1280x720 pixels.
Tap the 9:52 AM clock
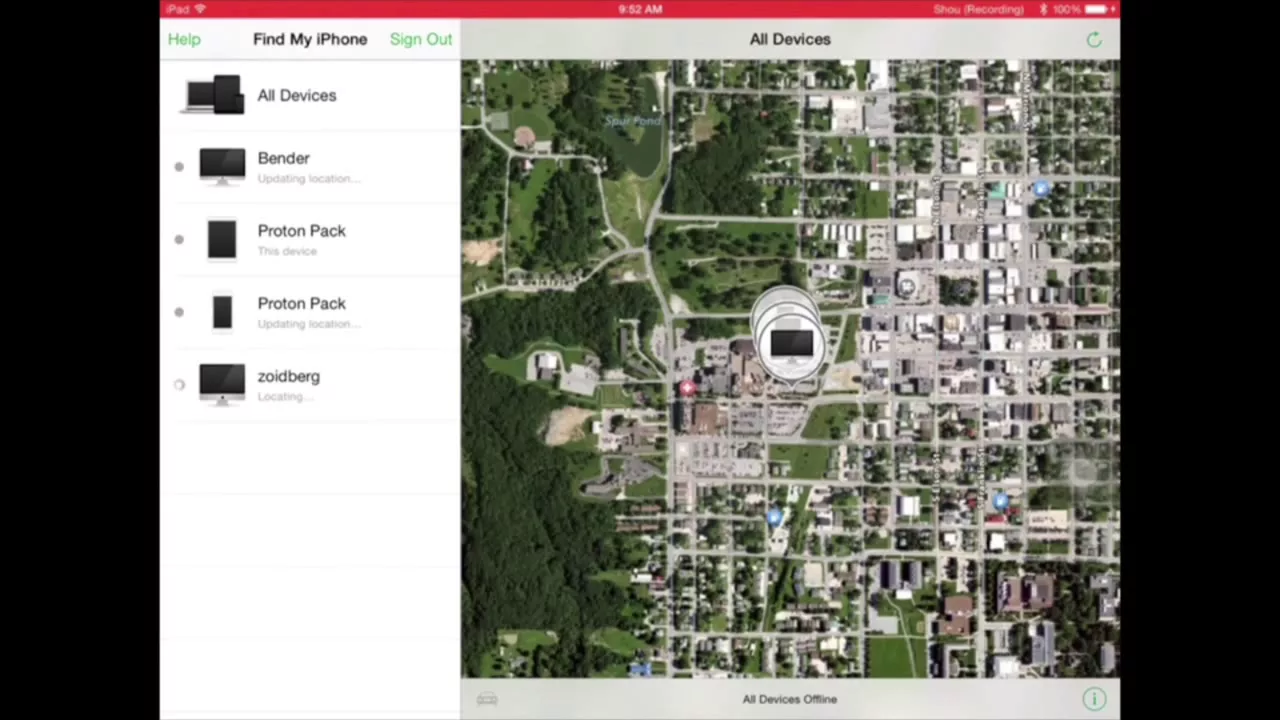640,9
